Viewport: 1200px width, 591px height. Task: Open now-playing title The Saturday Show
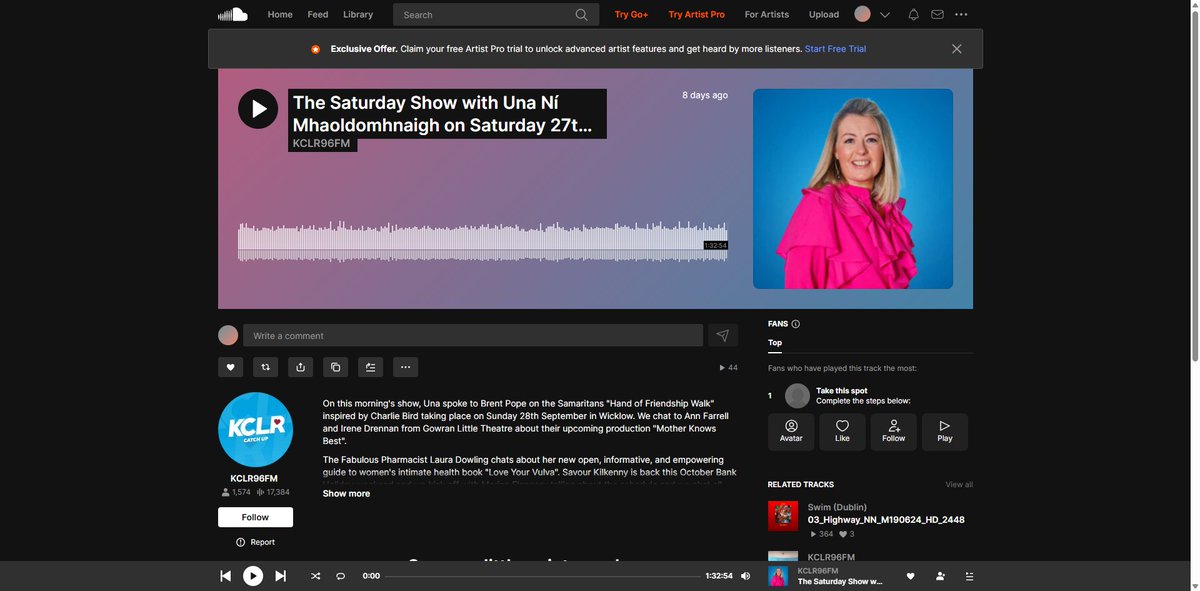[840, 581]
